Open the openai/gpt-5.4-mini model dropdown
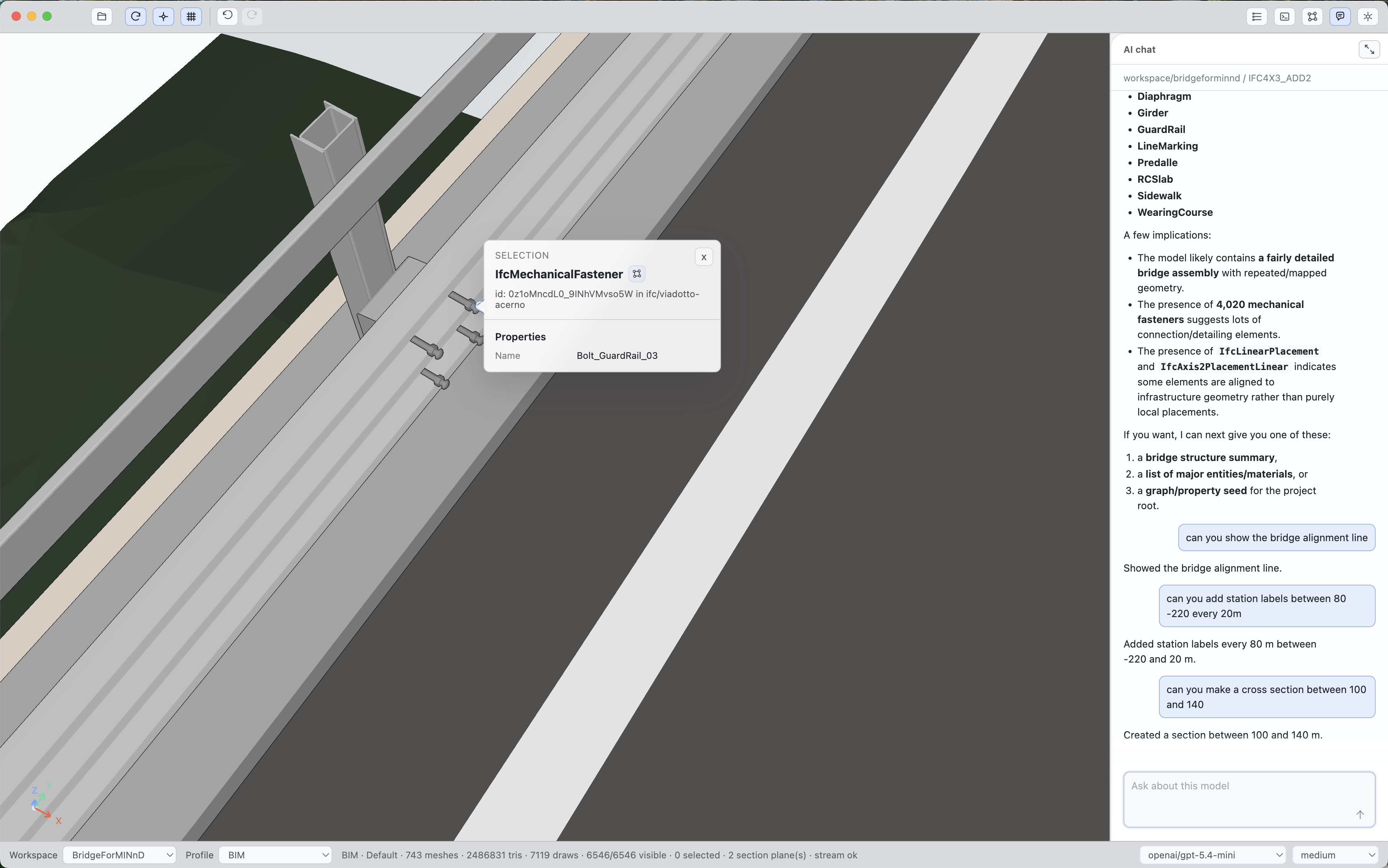The width and height of the screenshot is (1388, 868). 1212,855
